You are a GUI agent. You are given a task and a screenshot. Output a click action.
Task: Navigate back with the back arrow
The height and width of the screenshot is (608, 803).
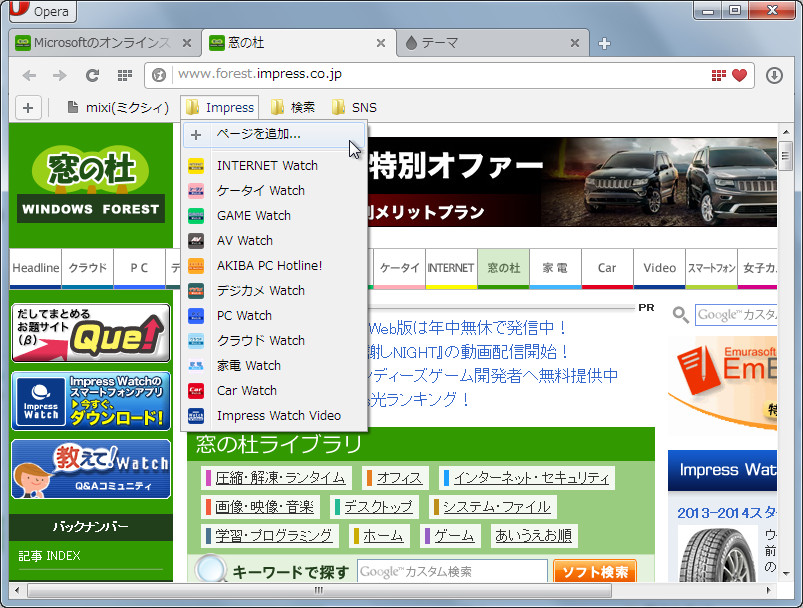pos(28,74)
